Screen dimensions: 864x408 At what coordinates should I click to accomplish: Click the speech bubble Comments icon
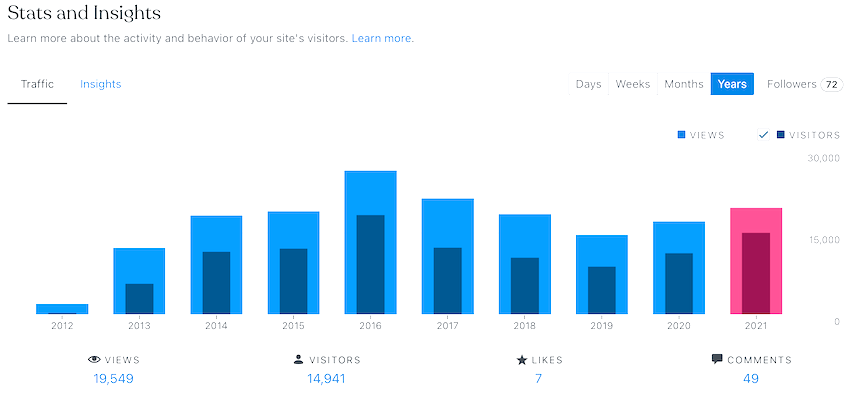[x=717, y=359]
